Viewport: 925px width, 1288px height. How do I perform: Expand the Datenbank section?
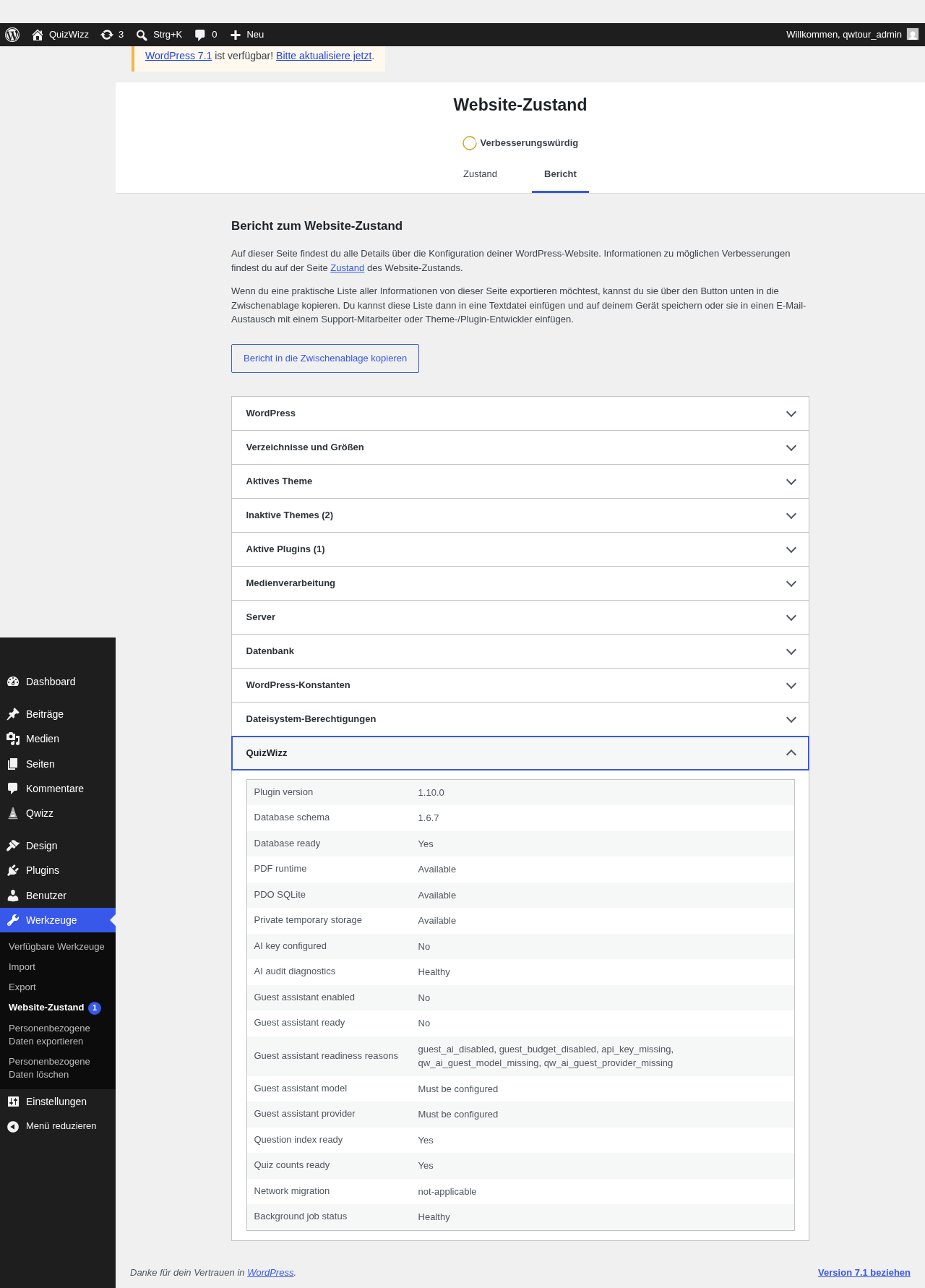520,651
